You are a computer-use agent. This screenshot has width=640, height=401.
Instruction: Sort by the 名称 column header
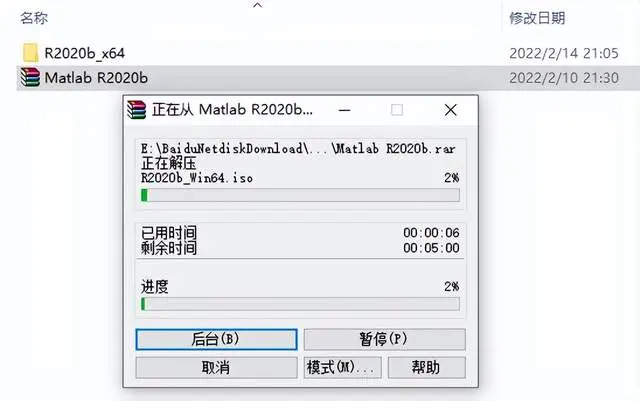coord(34,18)
